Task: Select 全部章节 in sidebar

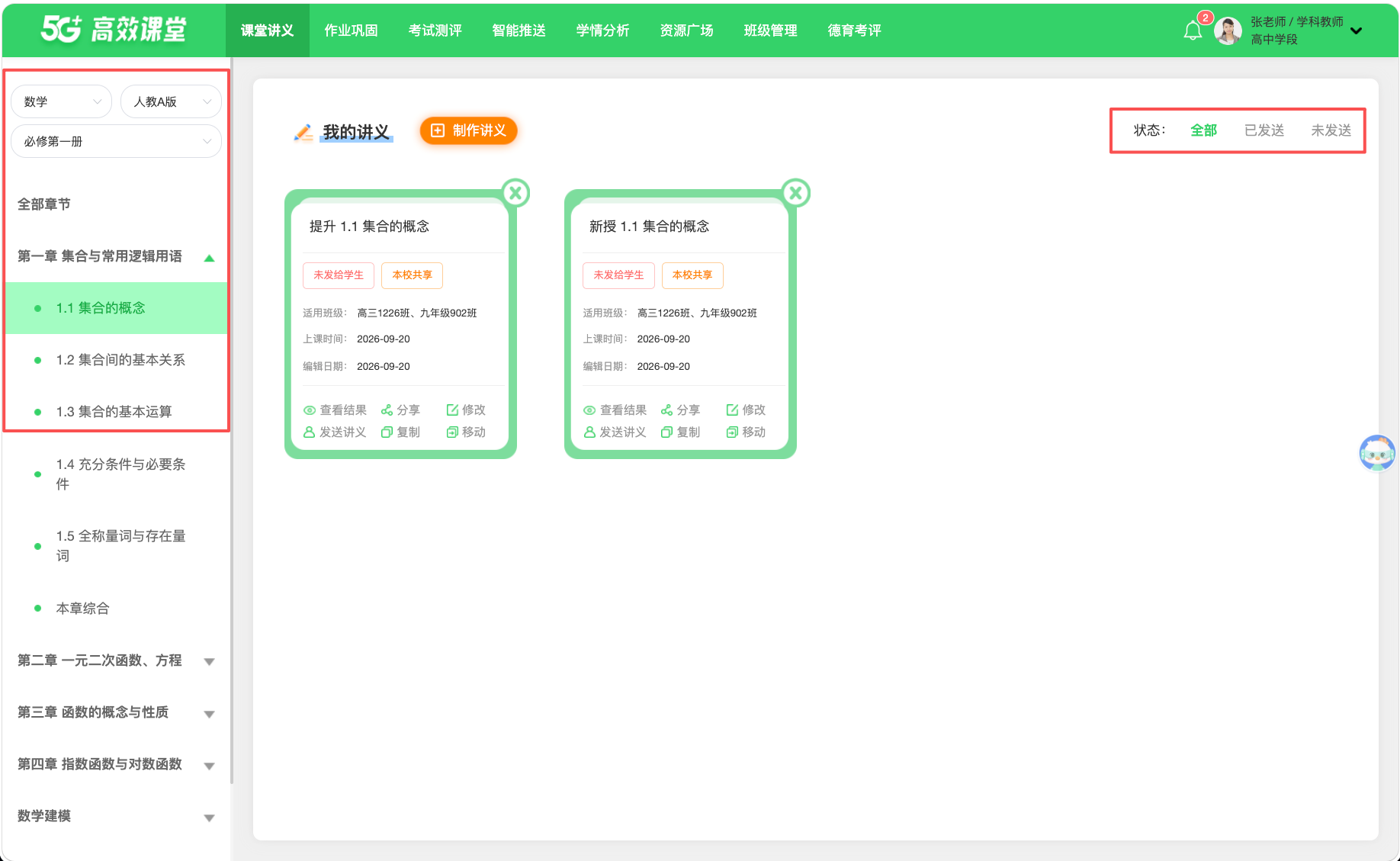Action: (44, 204)
